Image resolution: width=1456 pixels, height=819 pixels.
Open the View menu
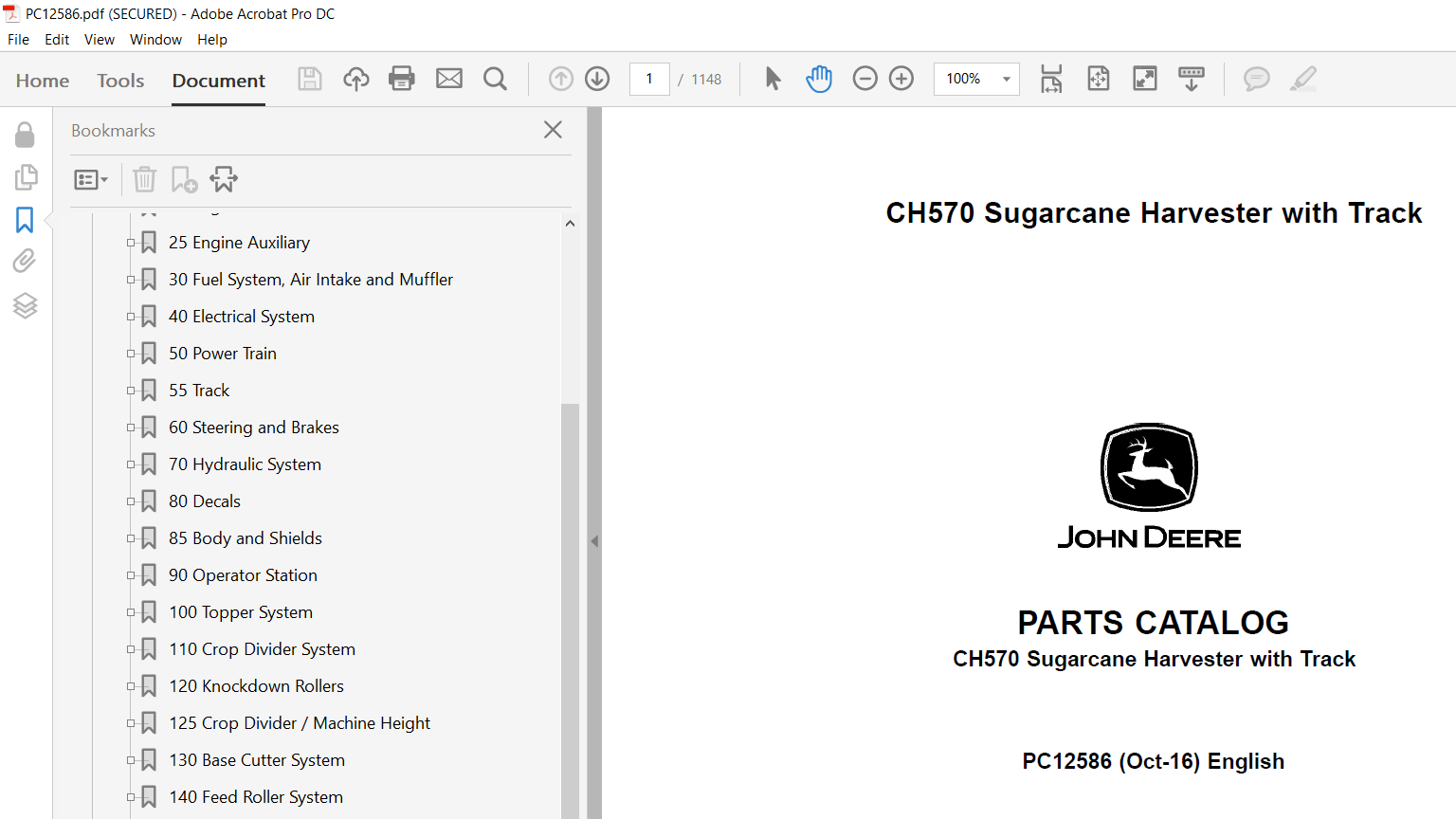coord(100,40)
